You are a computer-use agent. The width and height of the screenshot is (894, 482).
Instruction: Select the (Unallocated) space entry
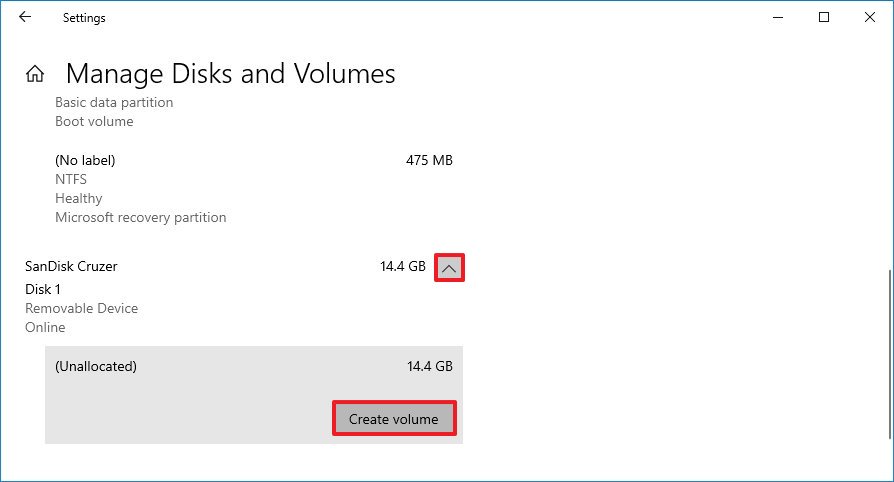click(96, 367)
